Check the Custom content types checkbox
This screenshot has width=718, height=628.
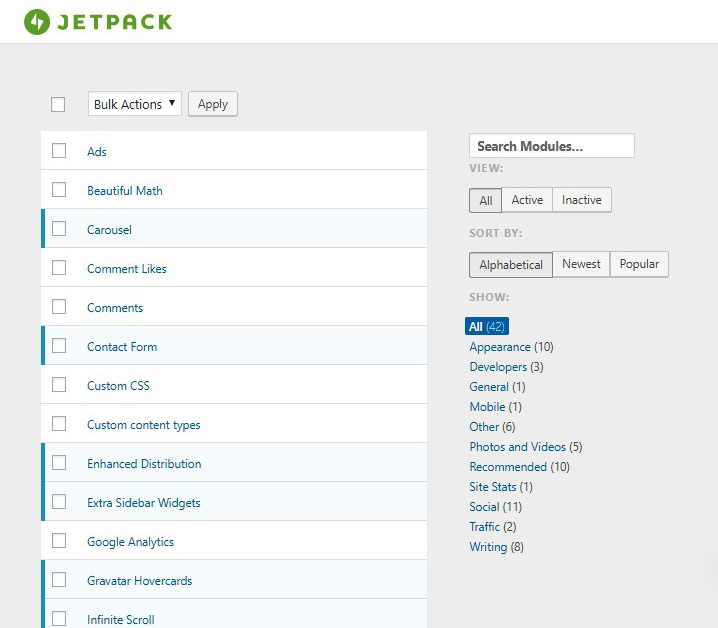pos(59,424)
